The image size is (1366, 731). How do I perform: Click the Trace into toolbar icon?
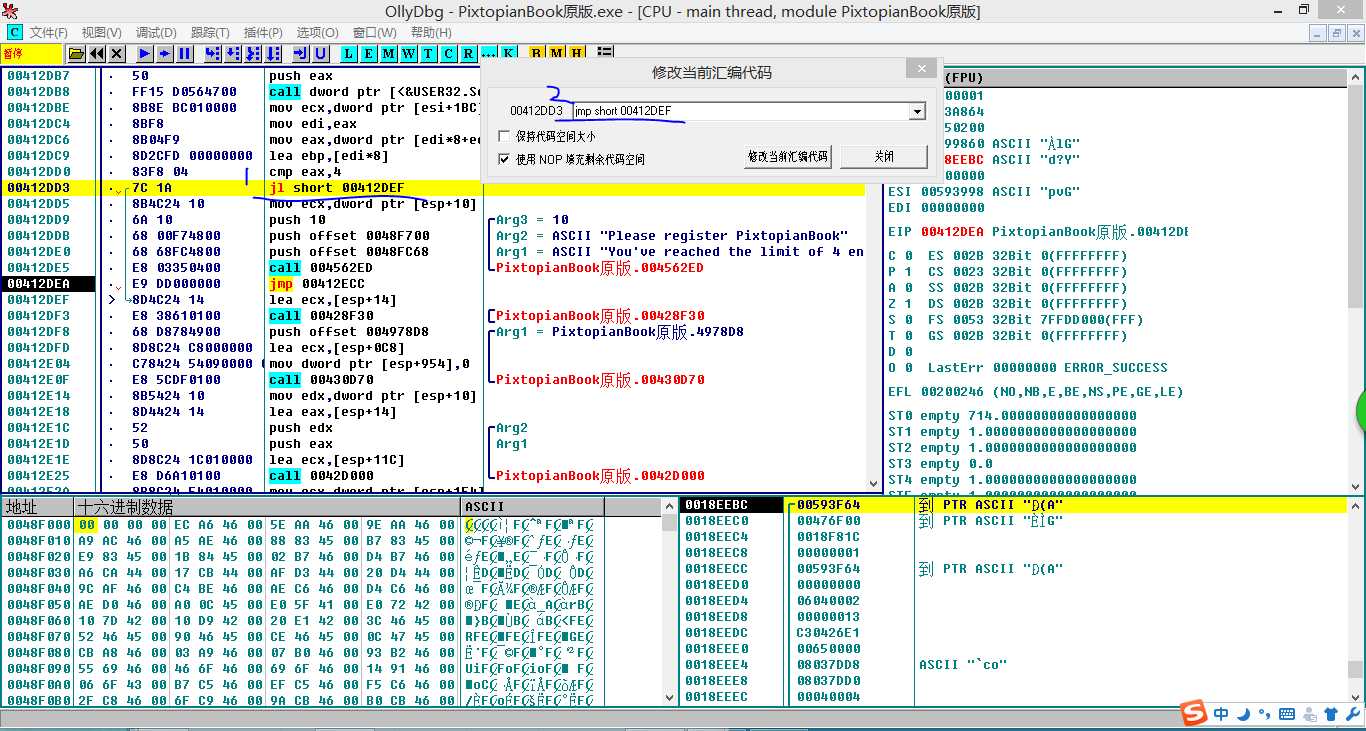[x=253, y=53]
